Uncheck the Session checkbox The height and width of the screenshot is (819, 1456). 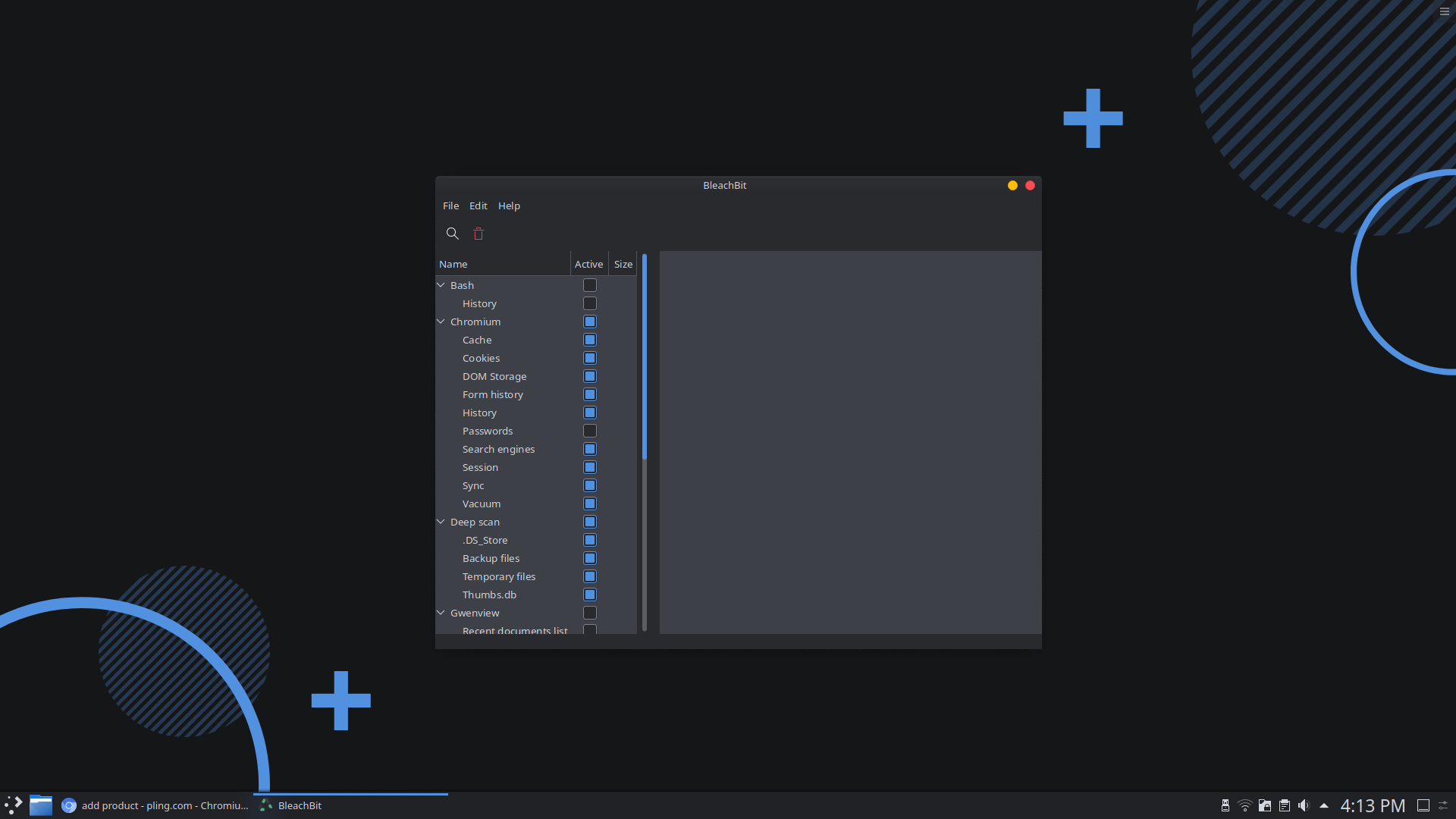tap(590, 467)
